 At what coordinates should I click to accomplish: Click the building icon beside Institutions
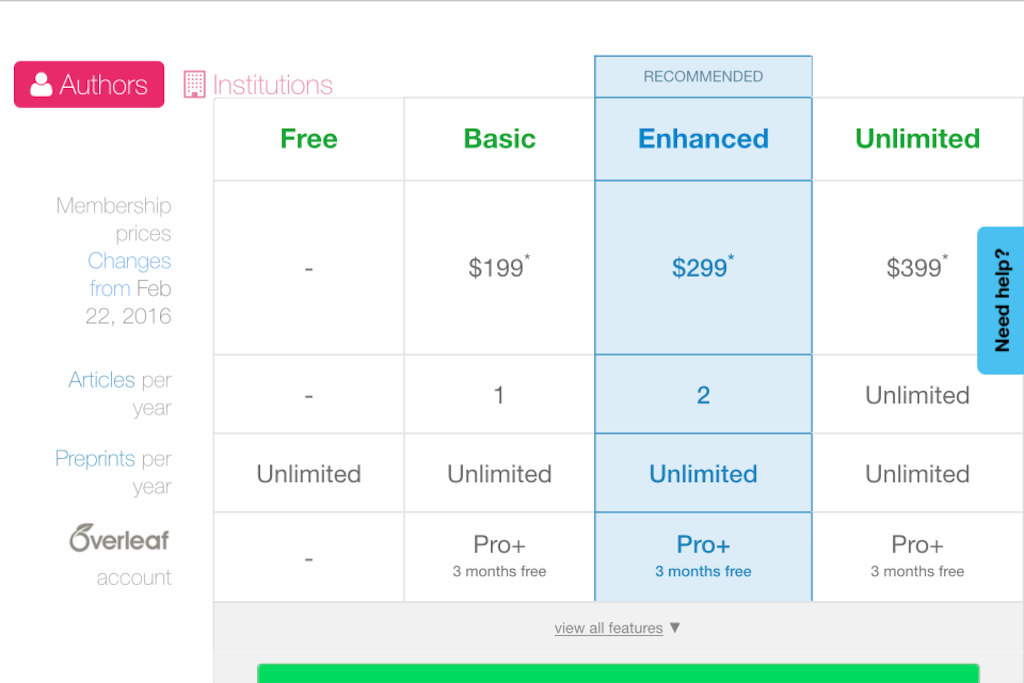point(194,85)
